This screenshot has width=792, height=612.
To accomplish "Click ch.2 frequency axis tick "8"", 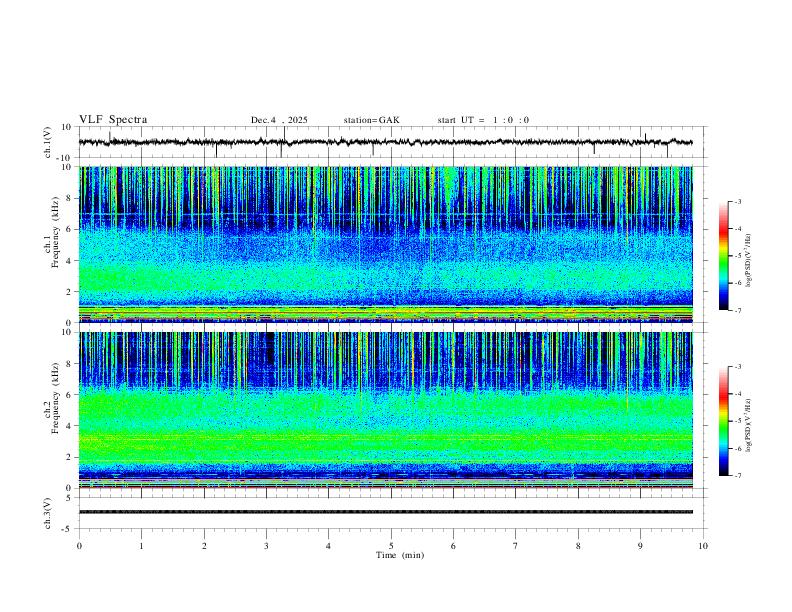I will tap(70, 364).
